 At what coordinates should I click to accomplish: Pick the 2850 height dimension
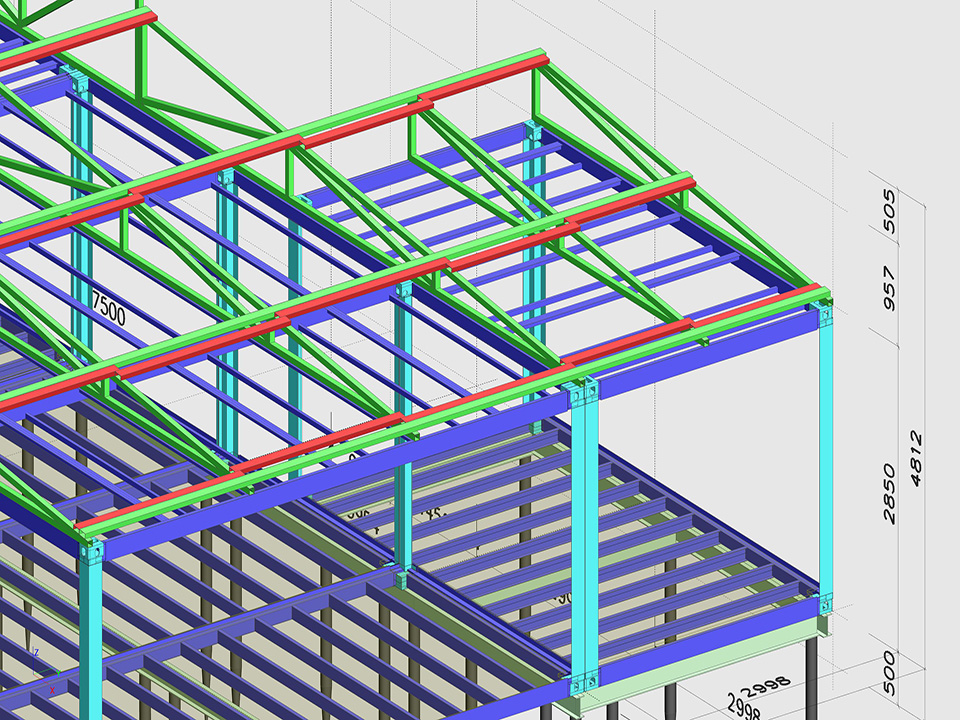(890, 493)
